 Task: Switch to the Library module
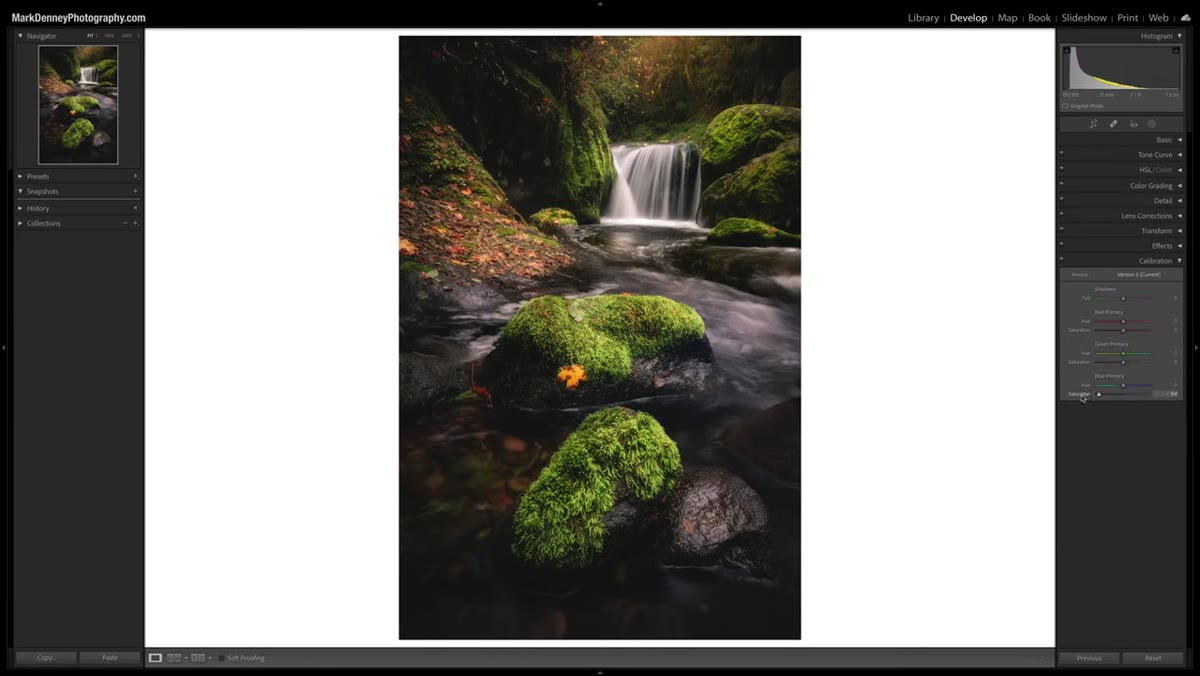coord(923,18)
